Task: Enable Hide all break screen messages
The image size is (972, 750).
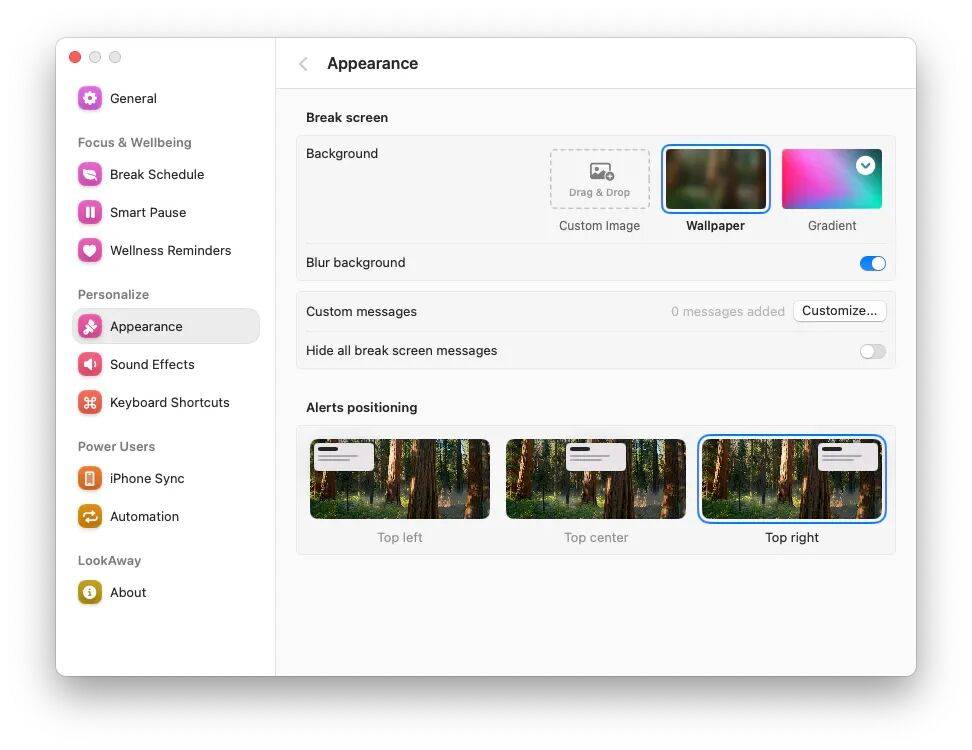Action: pos(872,351)
